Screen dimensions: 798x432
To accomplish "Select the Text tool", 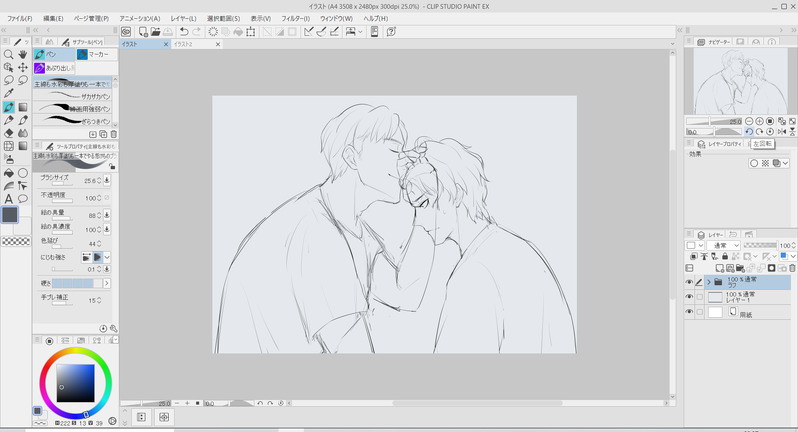I will pos(9,199).
